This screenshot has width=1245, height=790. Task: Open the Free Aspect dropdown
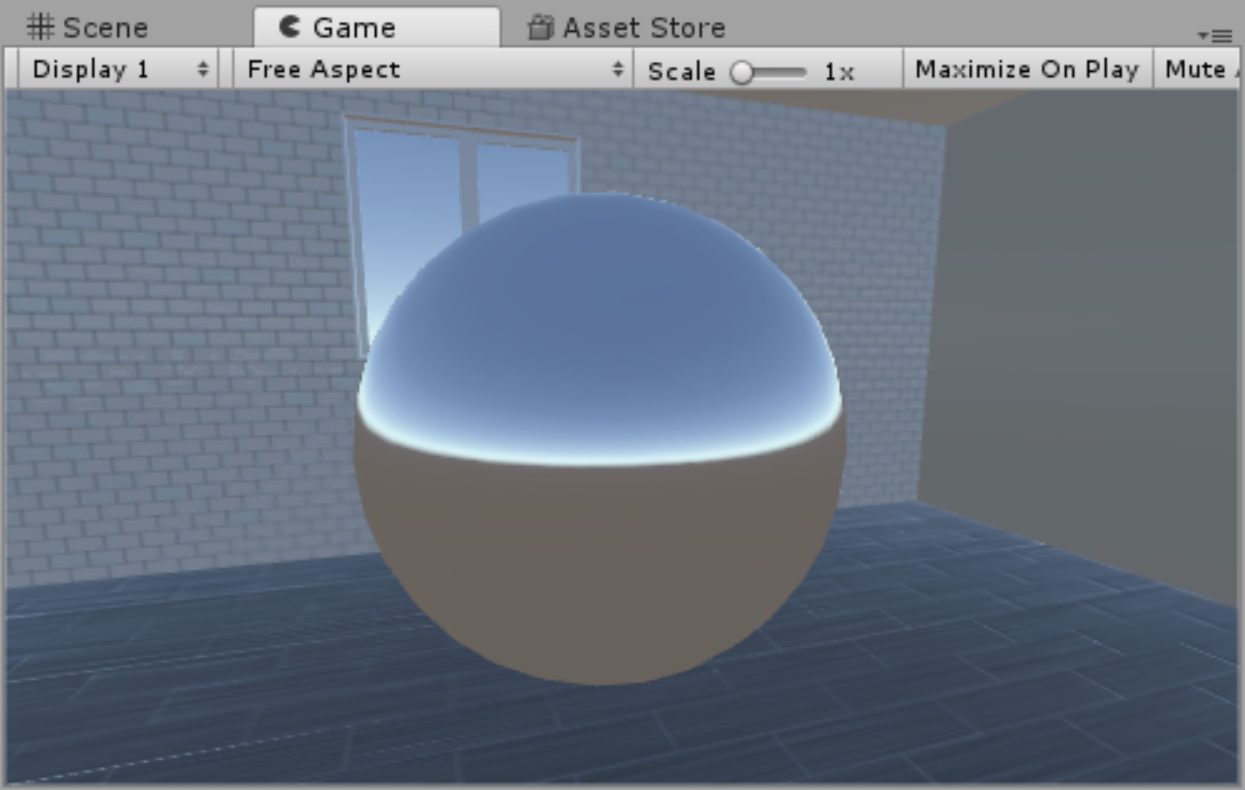pyautogui.click(x=433, y=70)
